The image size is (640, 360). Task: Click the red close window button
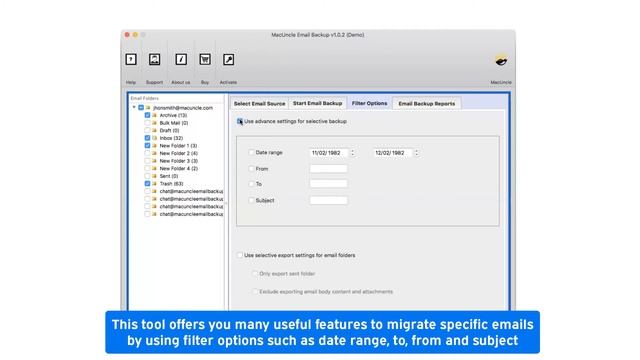click(127, 35)
